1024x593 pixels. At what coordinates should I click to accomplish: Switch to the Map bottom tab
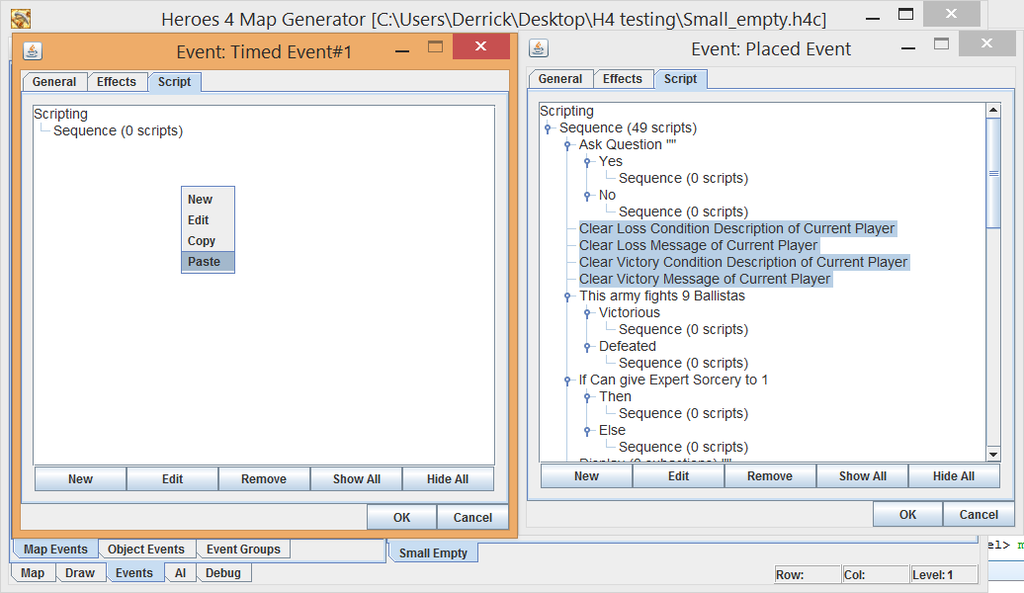[x=33, y=573]
